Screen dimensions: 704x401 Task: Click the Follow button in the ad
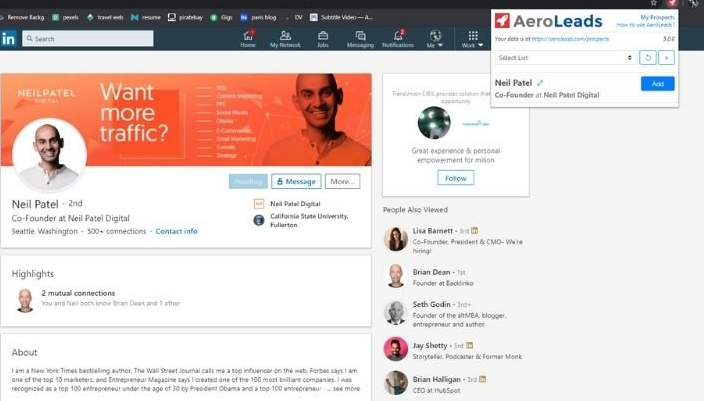[x=456, y=178]
